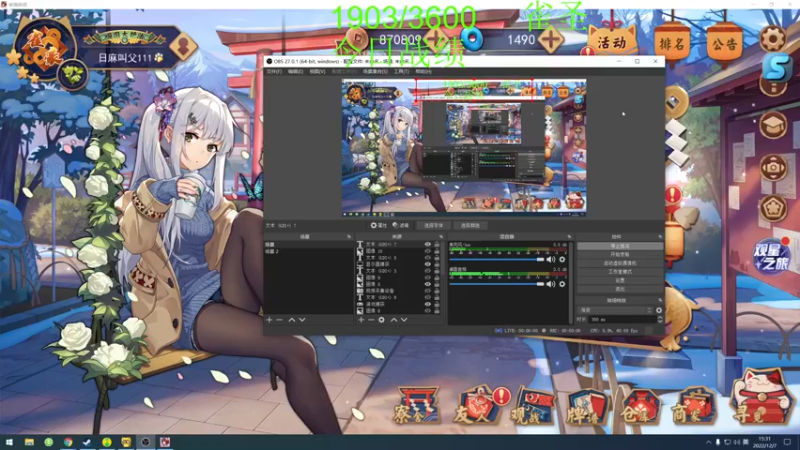The width and height of the screenshot is (800, 450).
Task: Move selected scene up arrow
Action: click(x=292, y=320)
